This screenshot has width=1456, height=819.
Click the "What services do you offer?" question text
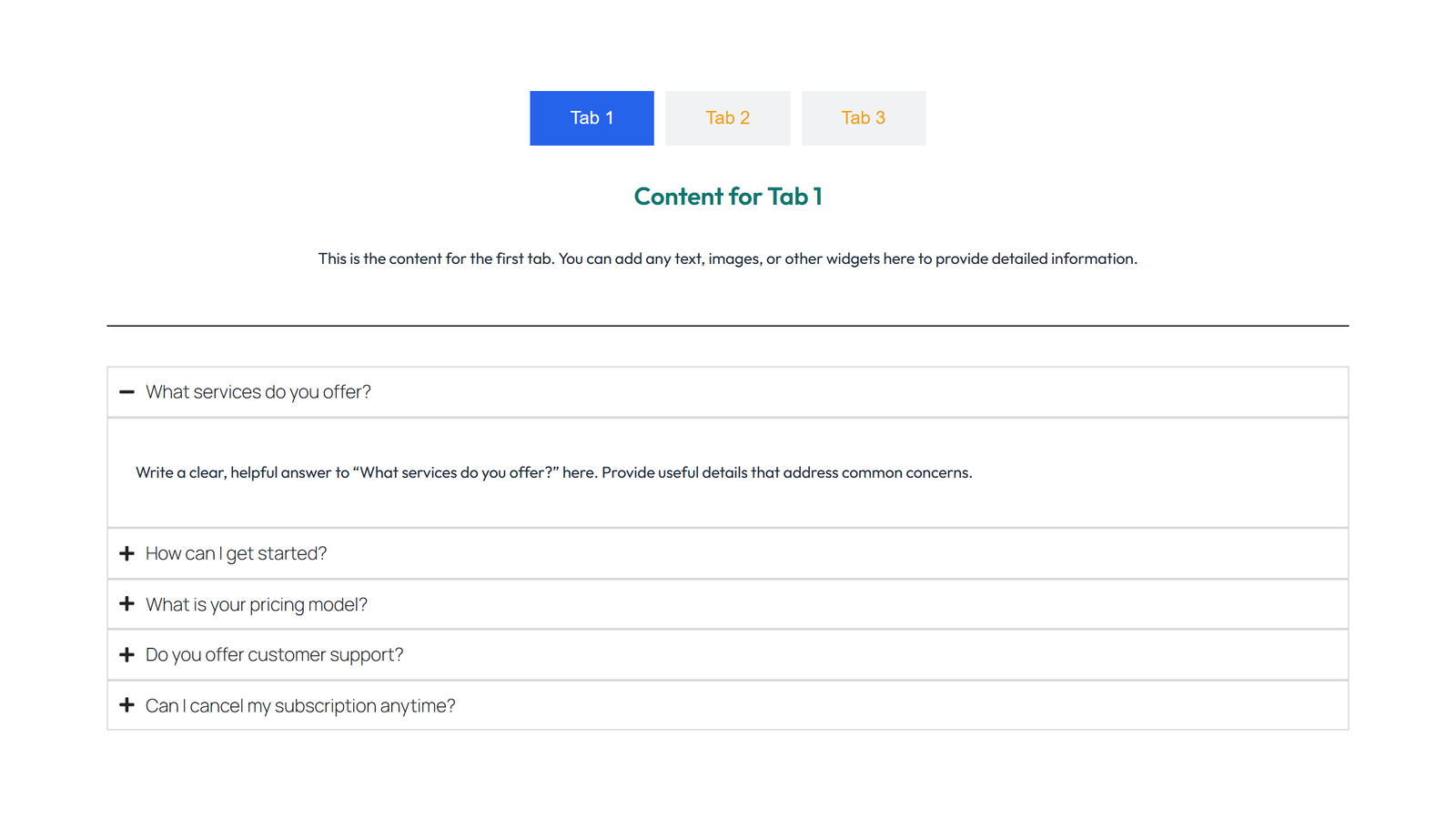click(x=258, y=392)
